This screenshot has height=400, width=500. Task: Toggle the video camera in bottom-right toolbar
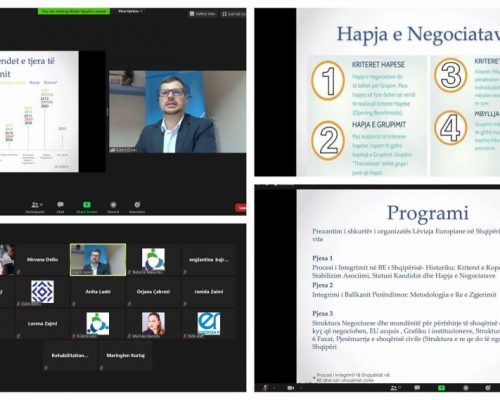coord(290,388)
